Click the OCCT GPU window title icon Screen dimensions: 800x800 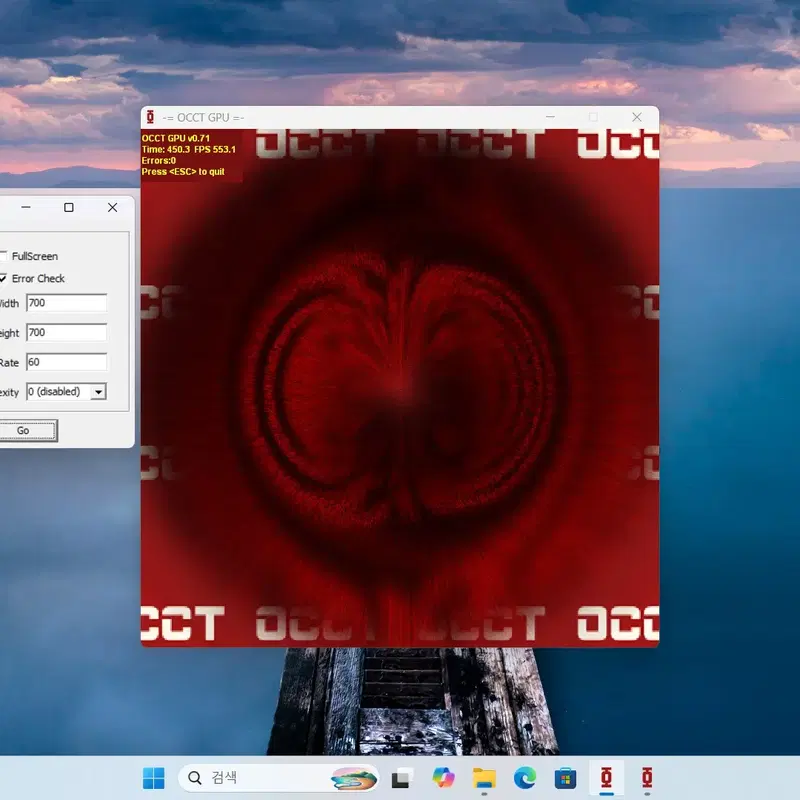pyautogui.click(x=150, y=117)
